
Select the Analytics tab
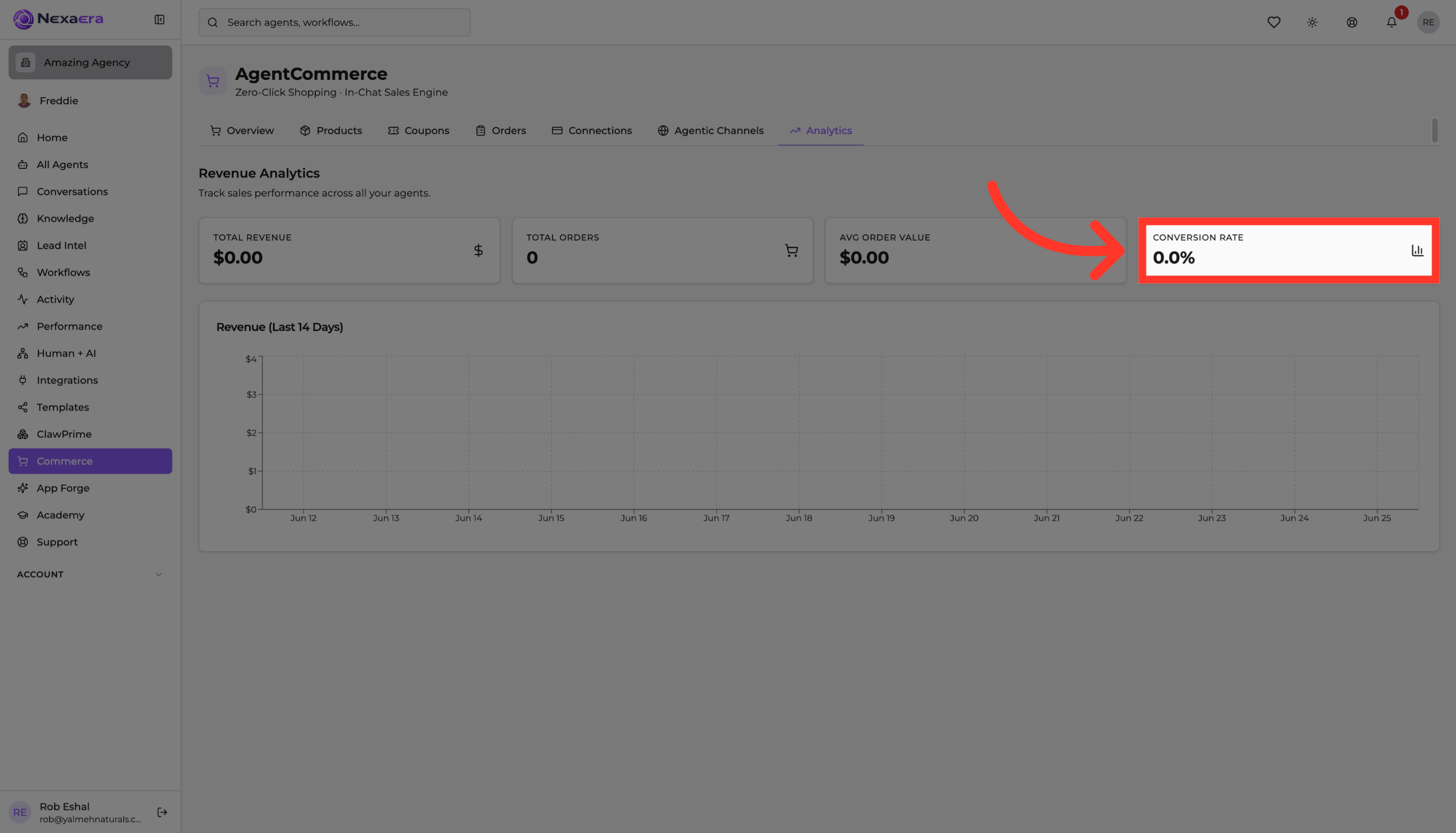(821, 131)
